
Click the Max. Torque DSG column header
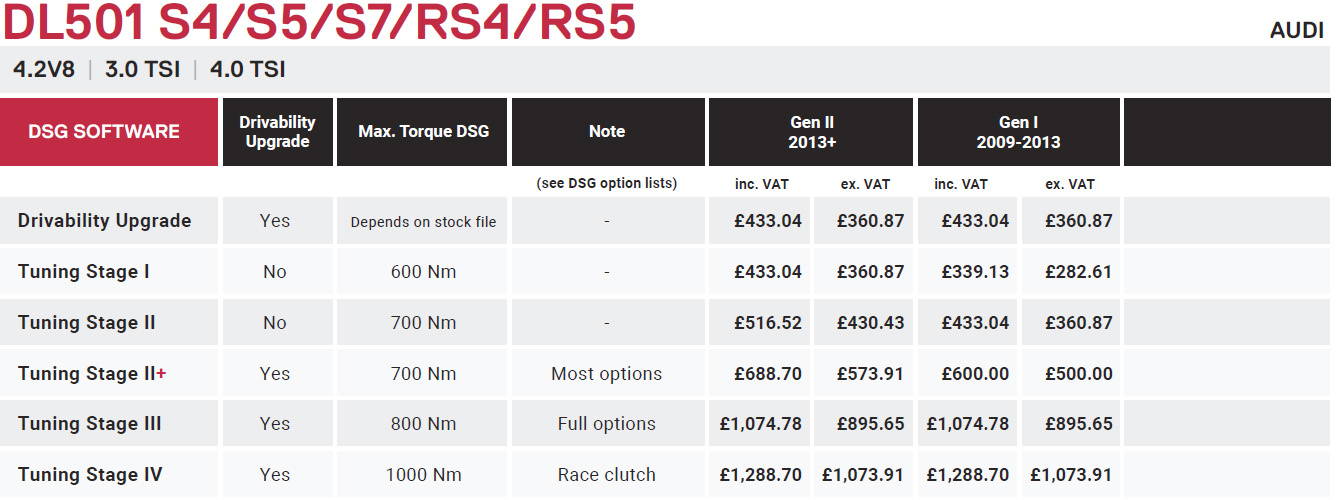pyautogui.click(x=423, y=132)
